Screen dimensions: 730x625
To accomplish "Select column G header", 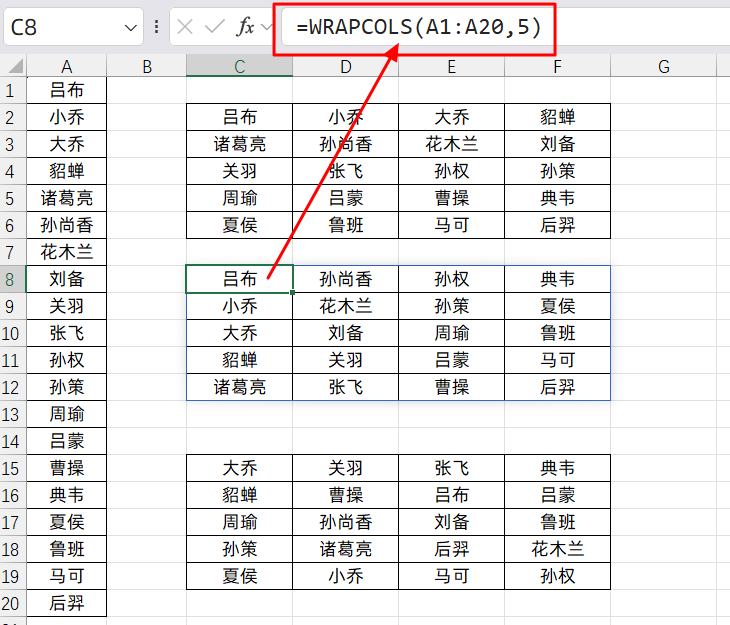I will click(x=663, y=66).
